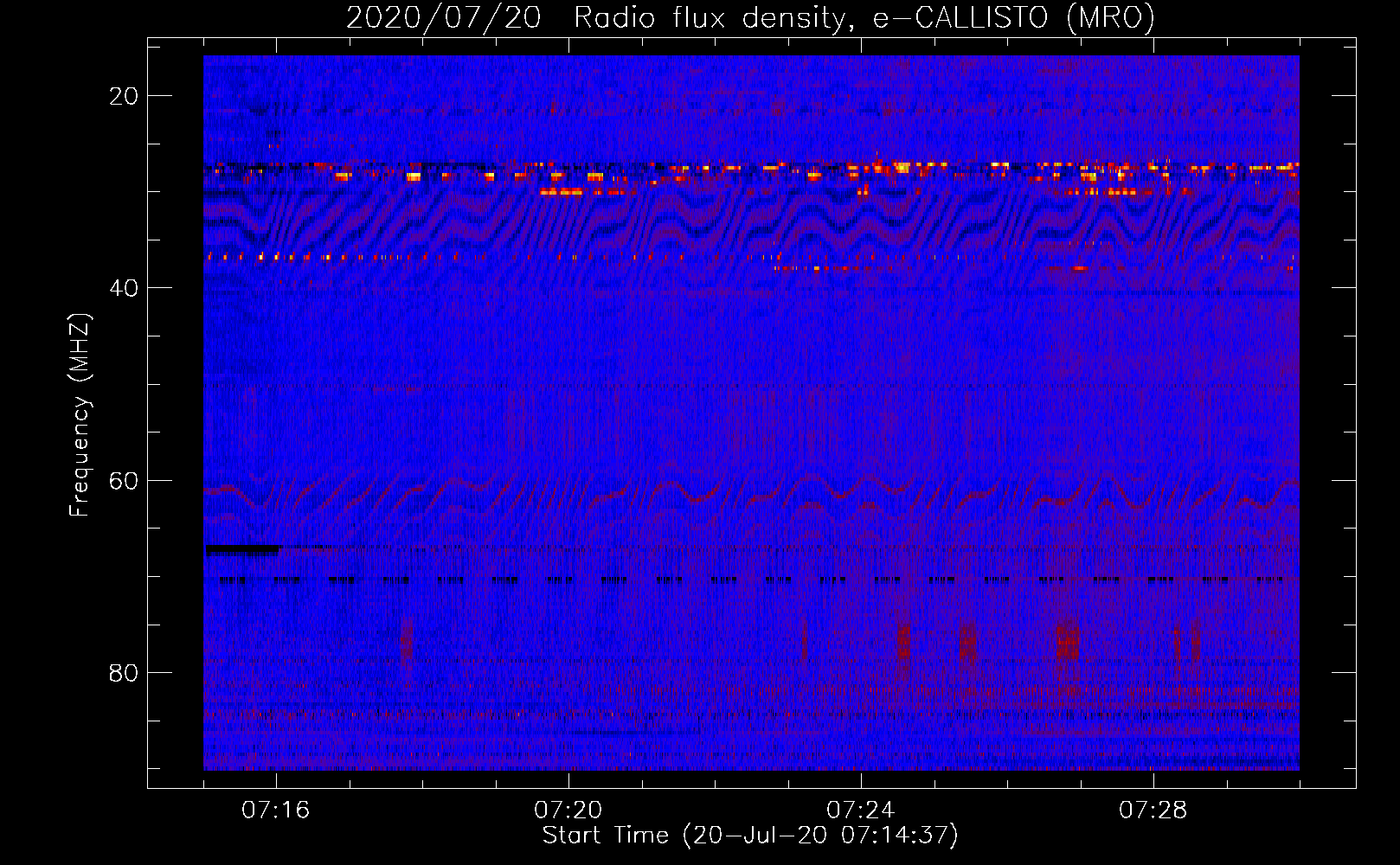Screen dimensions: 1400x865
Task: Click the '40' frequency tick label
Action: [x=124, y=288]
